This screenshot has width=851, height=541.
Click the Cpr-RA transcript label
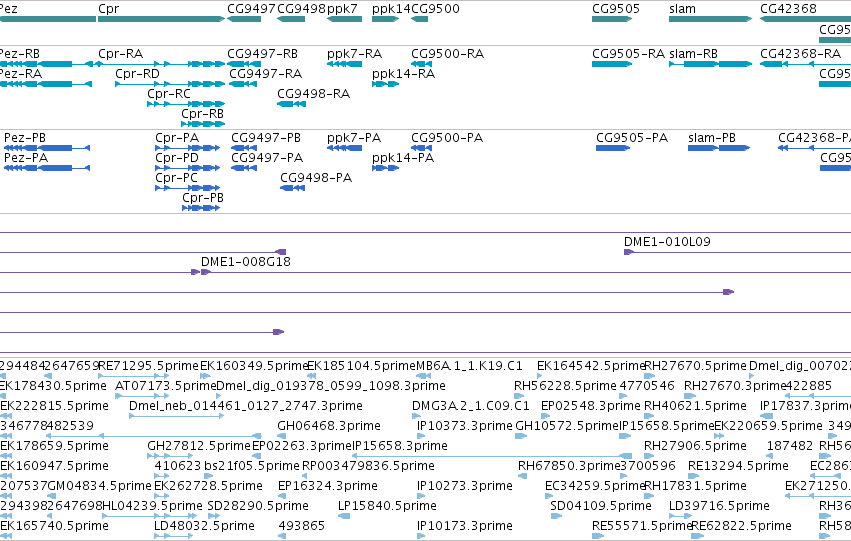[x=120, y=54]
